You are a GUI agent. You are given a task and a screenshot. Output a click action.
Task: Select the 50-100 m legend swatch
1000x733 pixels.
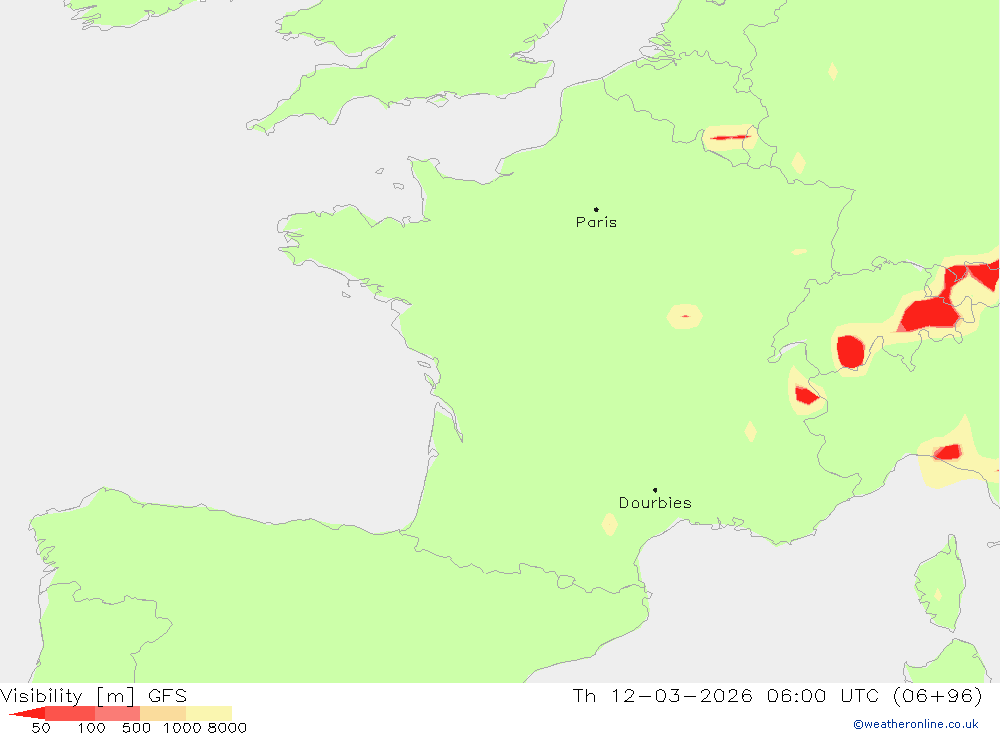[70, 713]
